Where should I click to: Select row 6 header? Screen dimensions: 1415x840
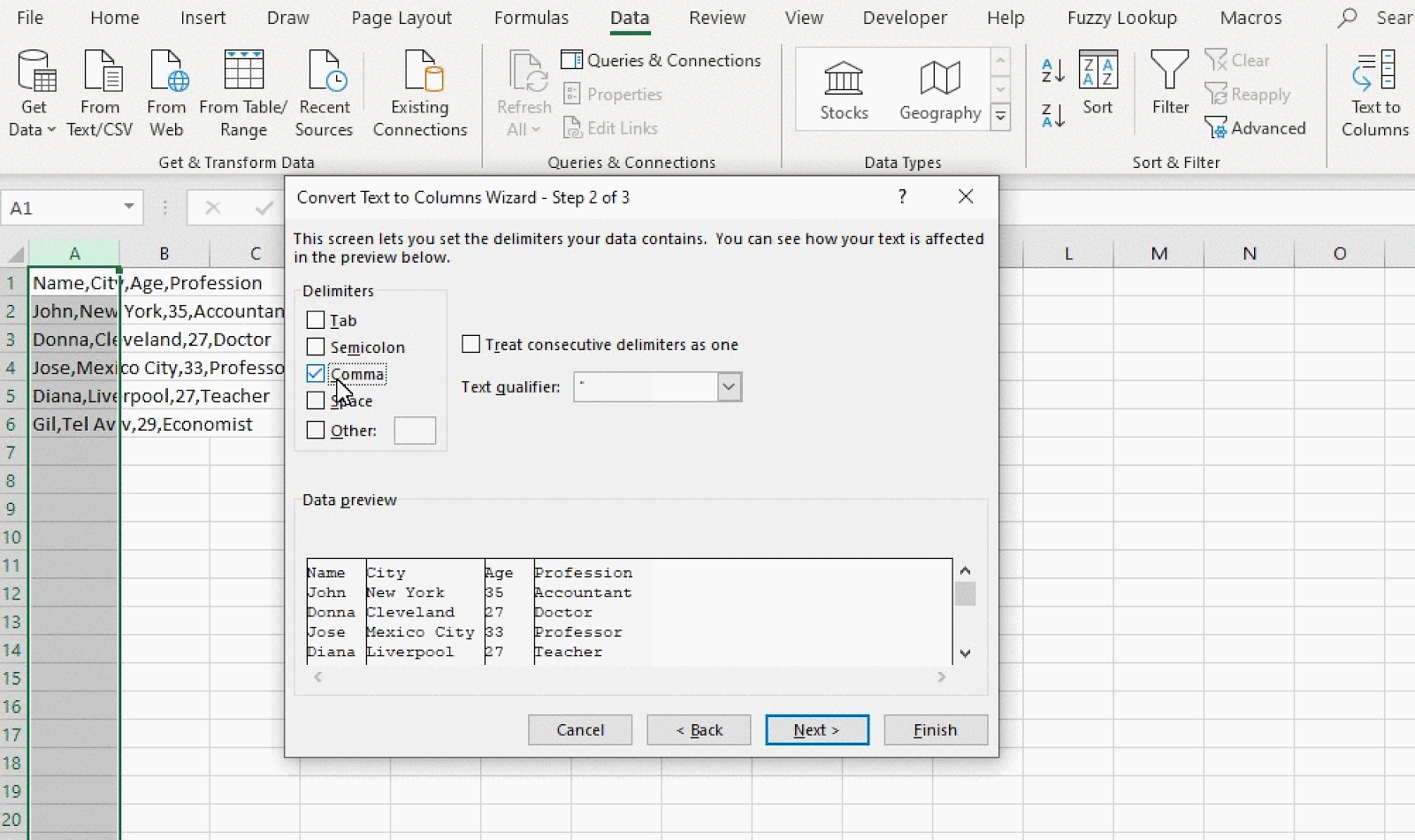tap(12, 424)
